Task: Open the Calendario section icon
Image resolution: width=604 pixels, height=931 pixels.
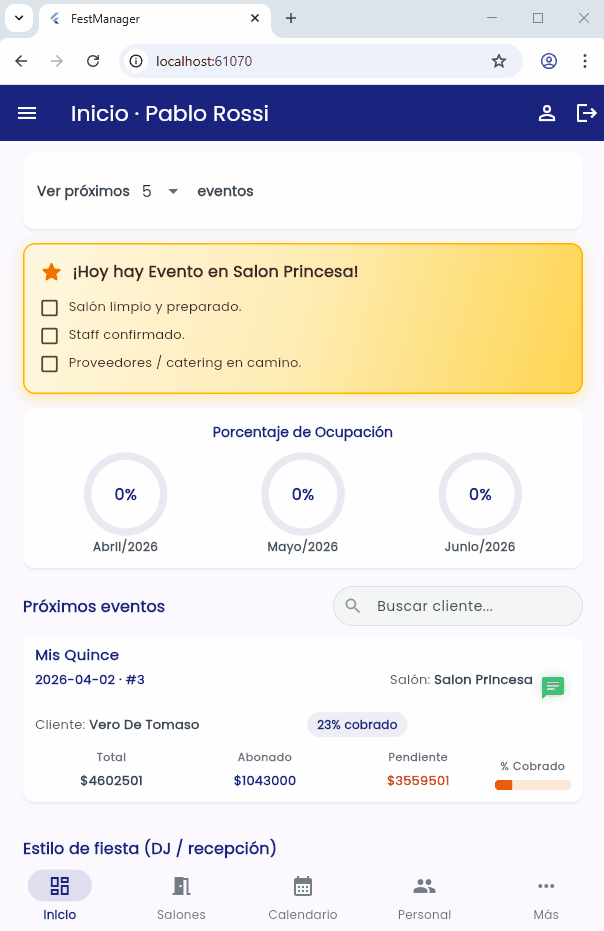Action: (302, 886)
